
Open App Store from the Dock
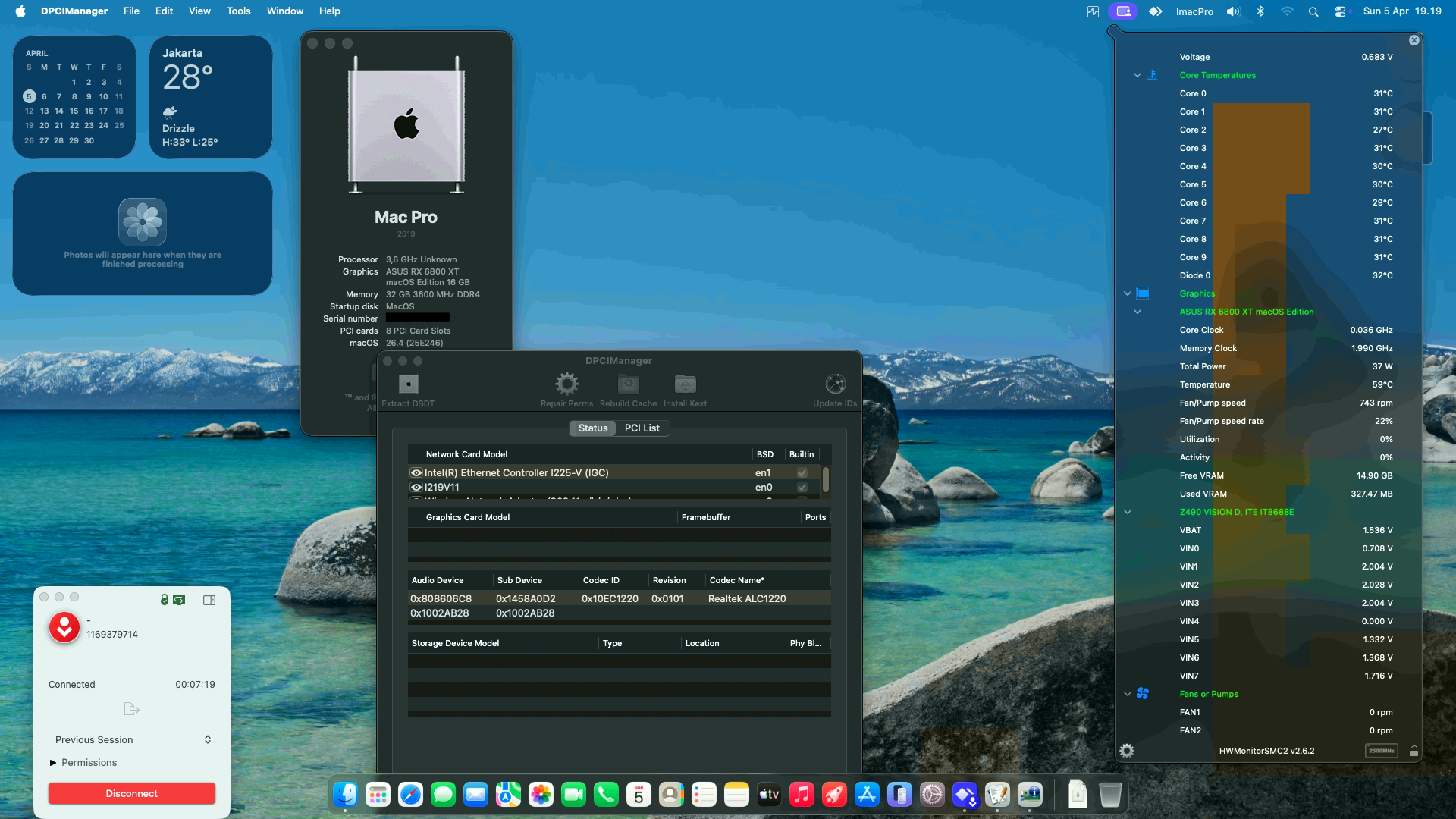pos(867,794)
